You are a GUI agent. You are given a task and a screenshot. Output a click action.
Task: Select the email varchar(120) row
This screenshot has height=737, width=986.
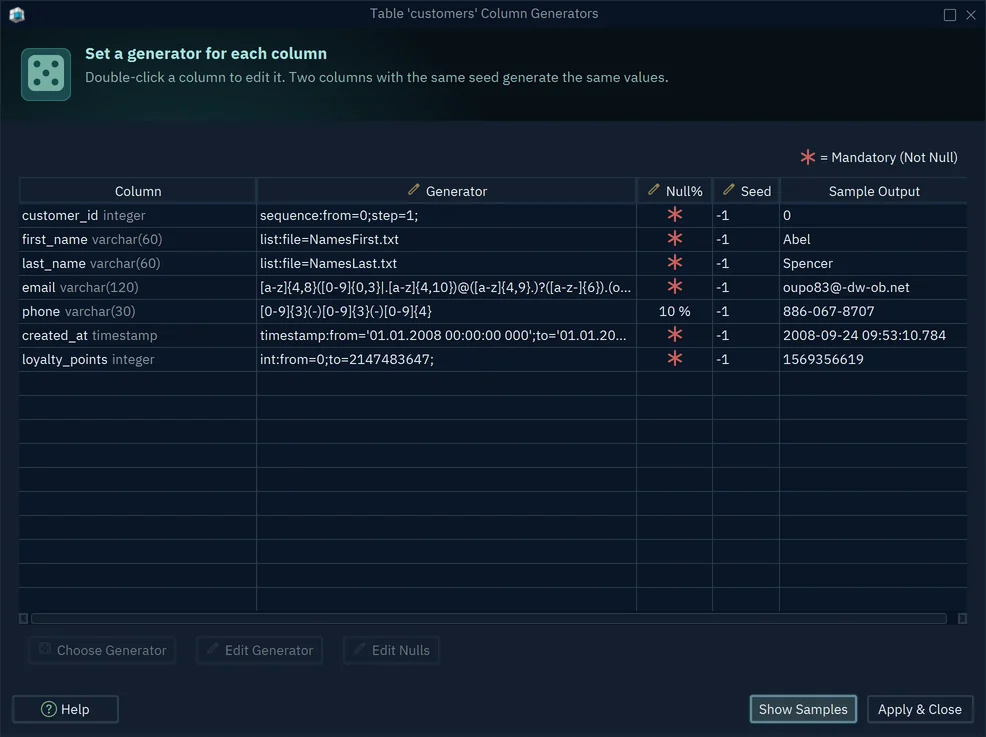[493, 287]
